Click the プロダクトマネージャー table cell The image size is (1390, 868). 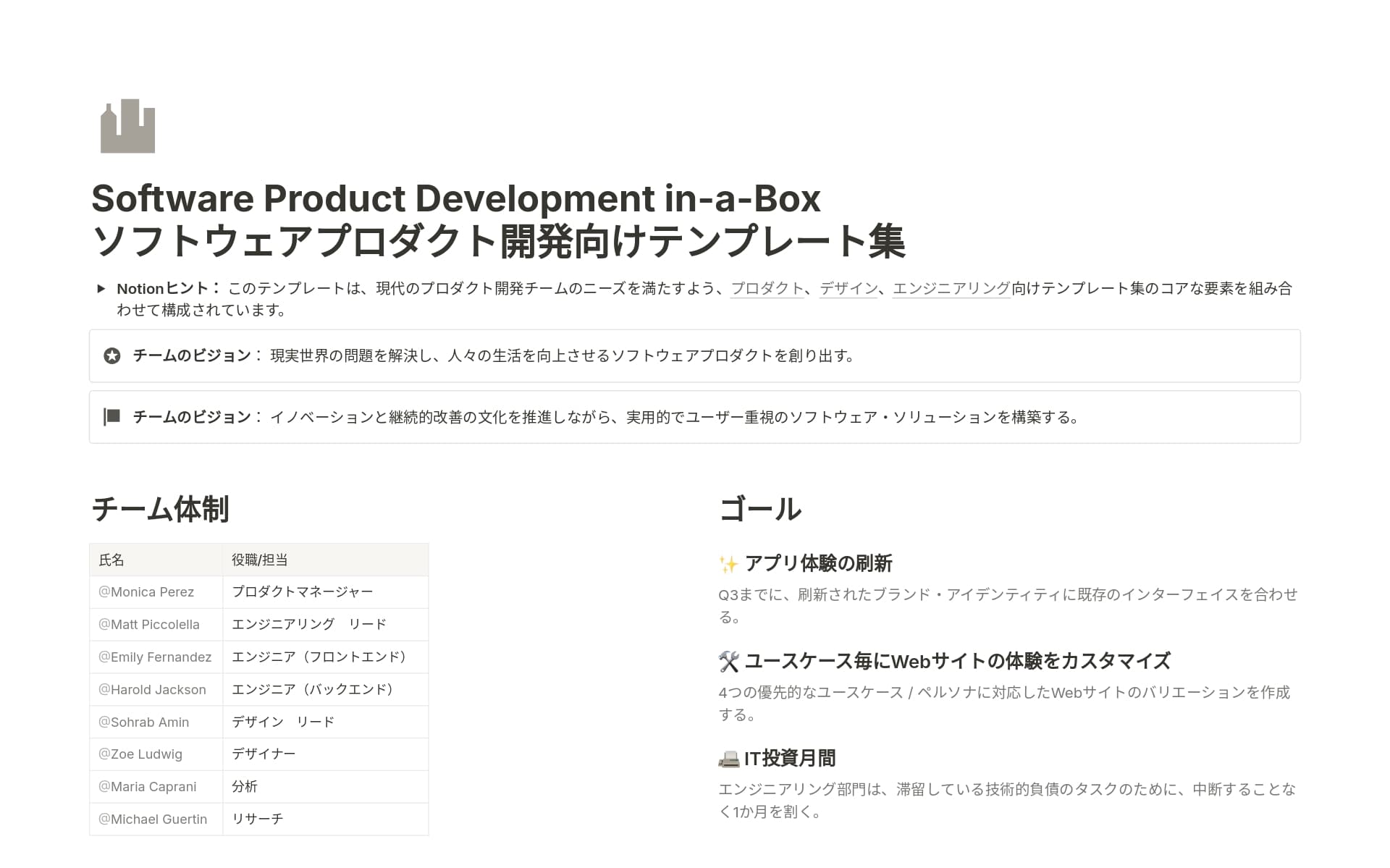pos(302,592)
